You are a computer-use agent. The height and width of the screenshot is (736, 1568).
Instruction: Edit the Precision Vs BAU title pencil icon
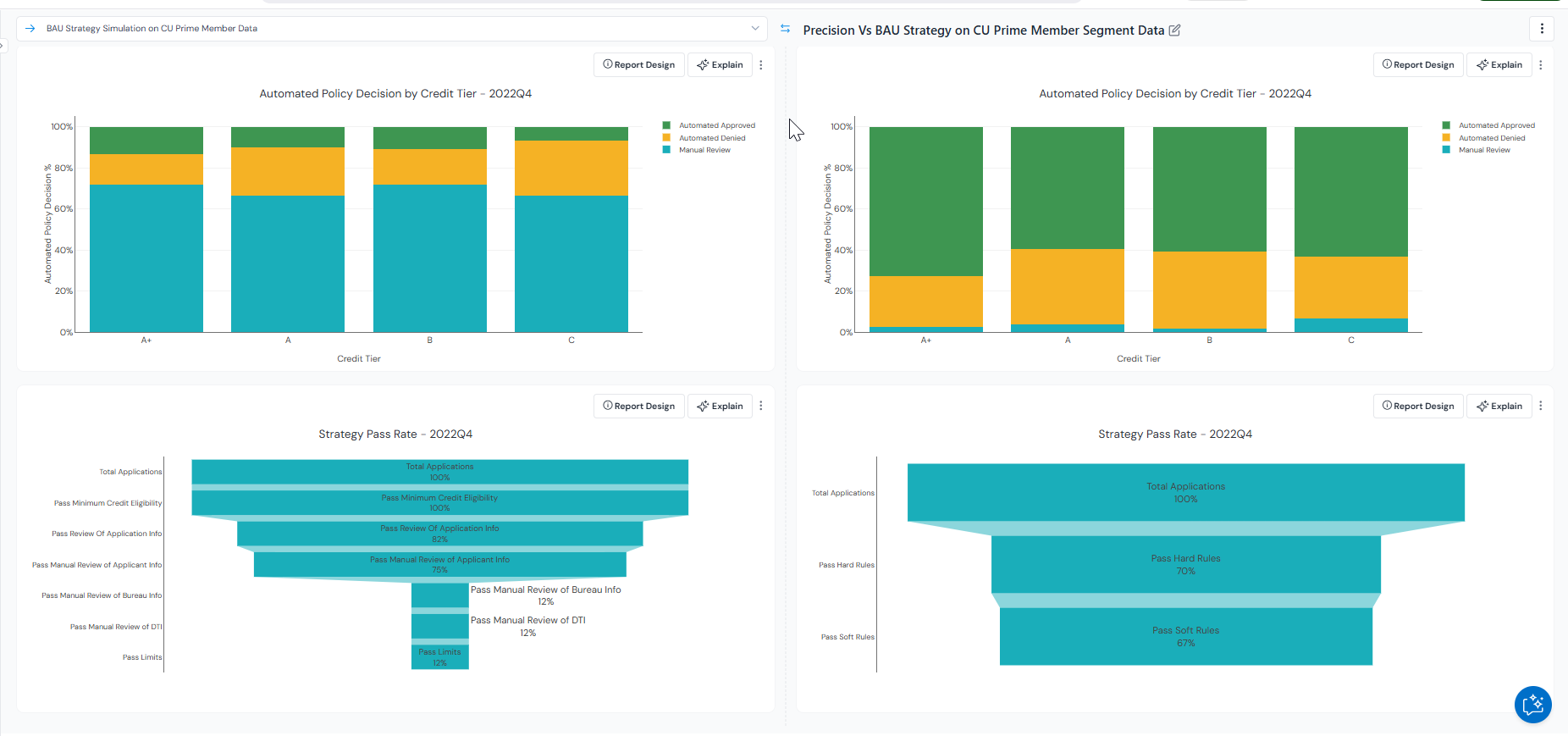point(1174,30)
